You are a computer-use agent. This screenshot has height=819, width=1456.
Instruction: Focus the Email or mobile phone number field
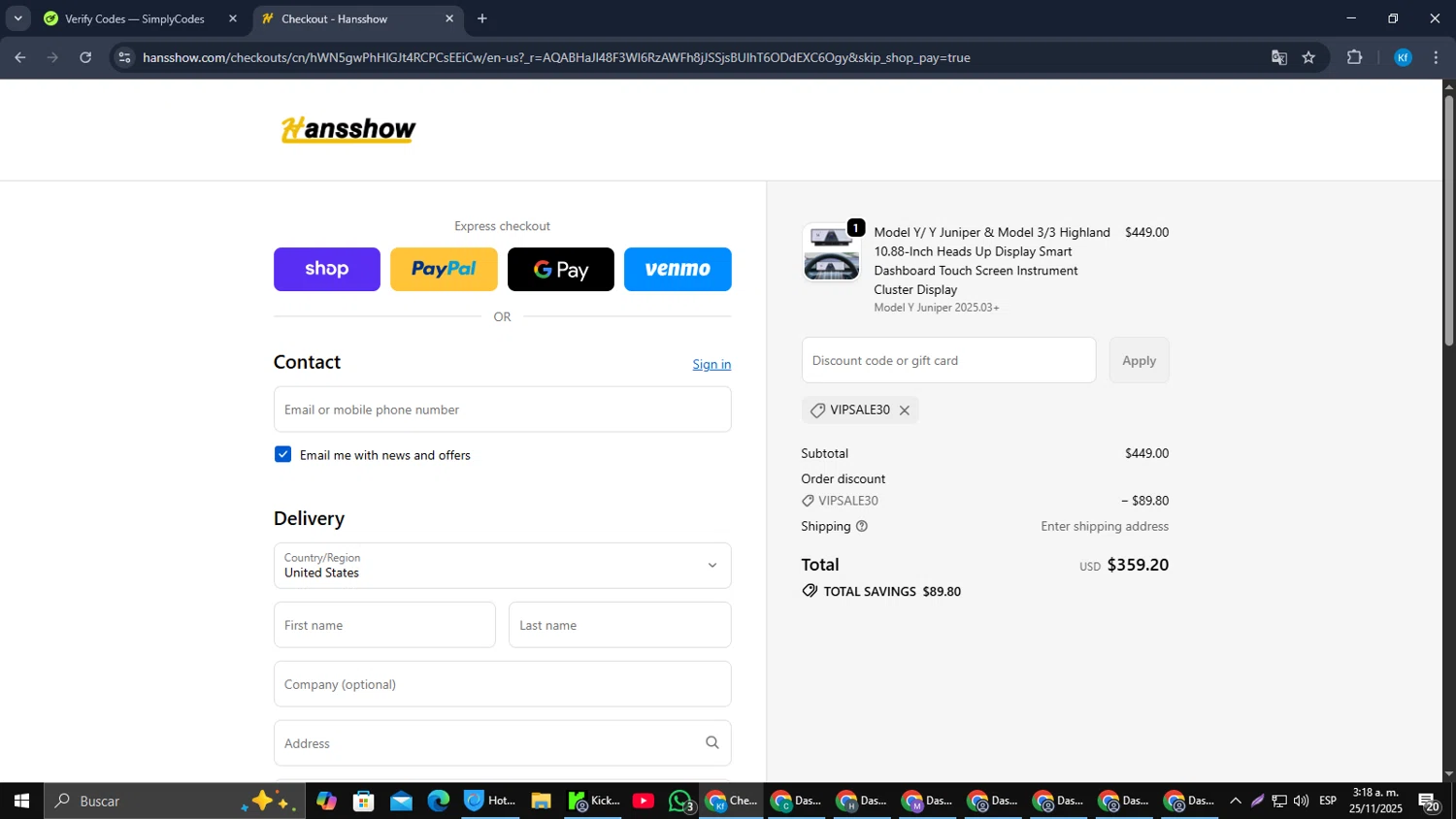(502, 409)
